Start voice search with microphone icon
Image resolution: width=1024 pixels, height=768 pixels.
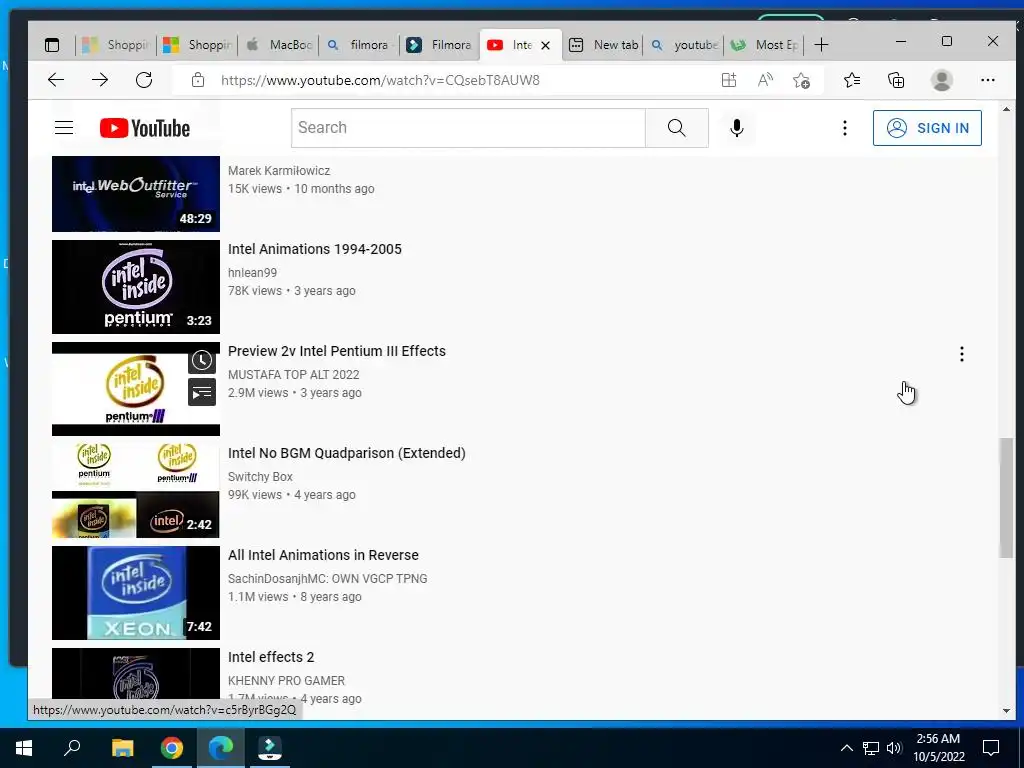[x=737, y=128]
